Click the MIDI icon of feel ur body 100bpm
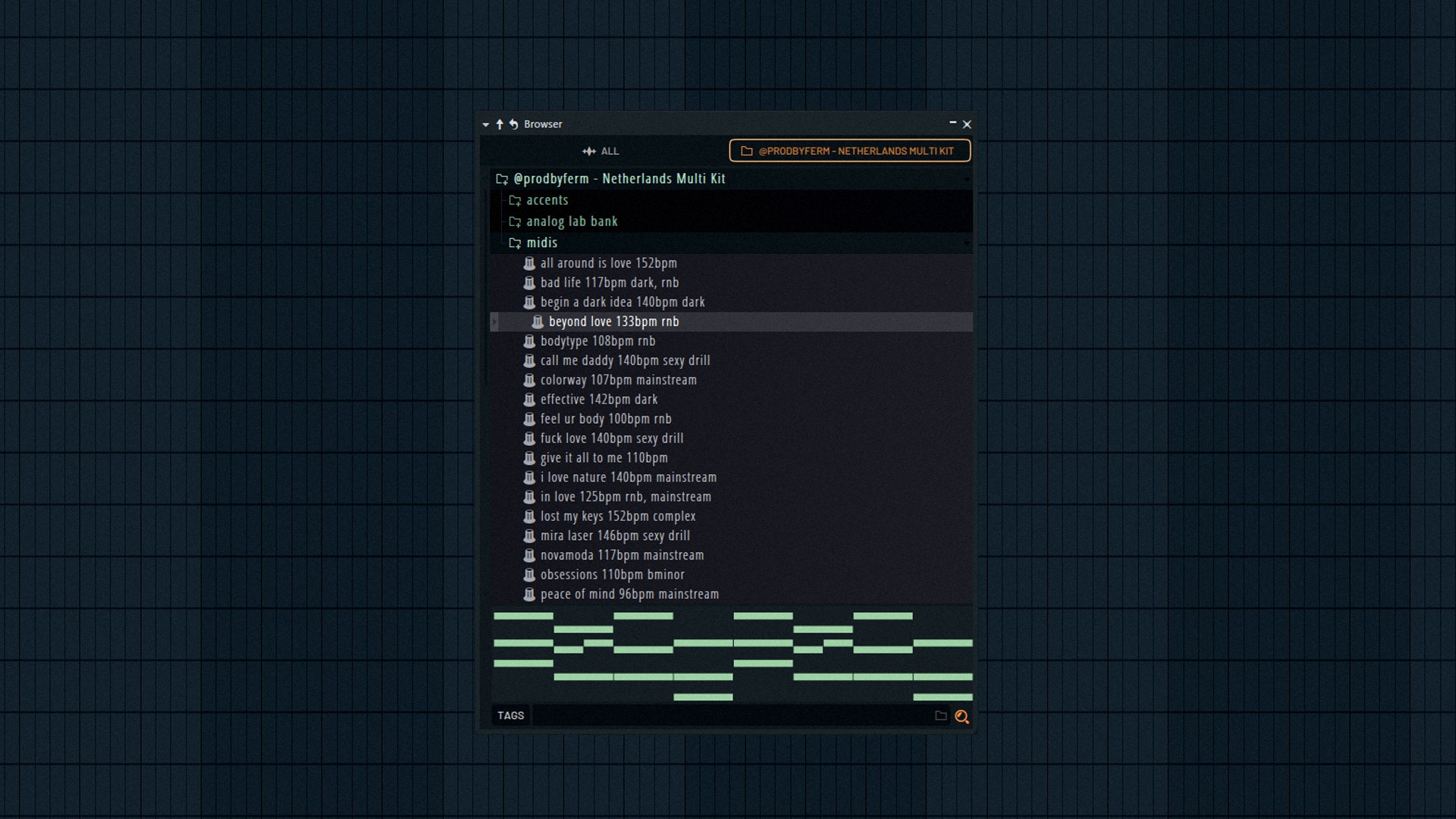Image resolution: width=1456 pixels, height=819 pixels. [x=529, y=419]
